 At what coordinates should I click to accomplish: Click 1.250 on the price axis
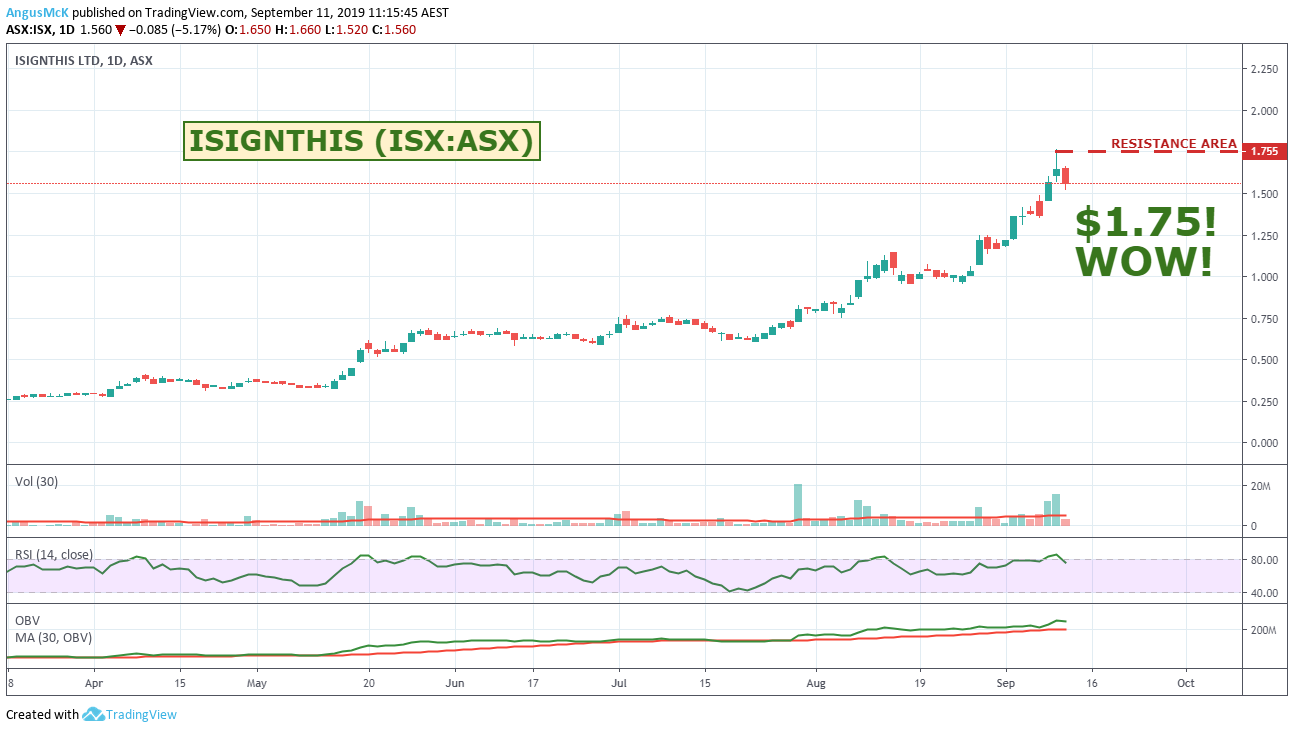click(1264, 235)
